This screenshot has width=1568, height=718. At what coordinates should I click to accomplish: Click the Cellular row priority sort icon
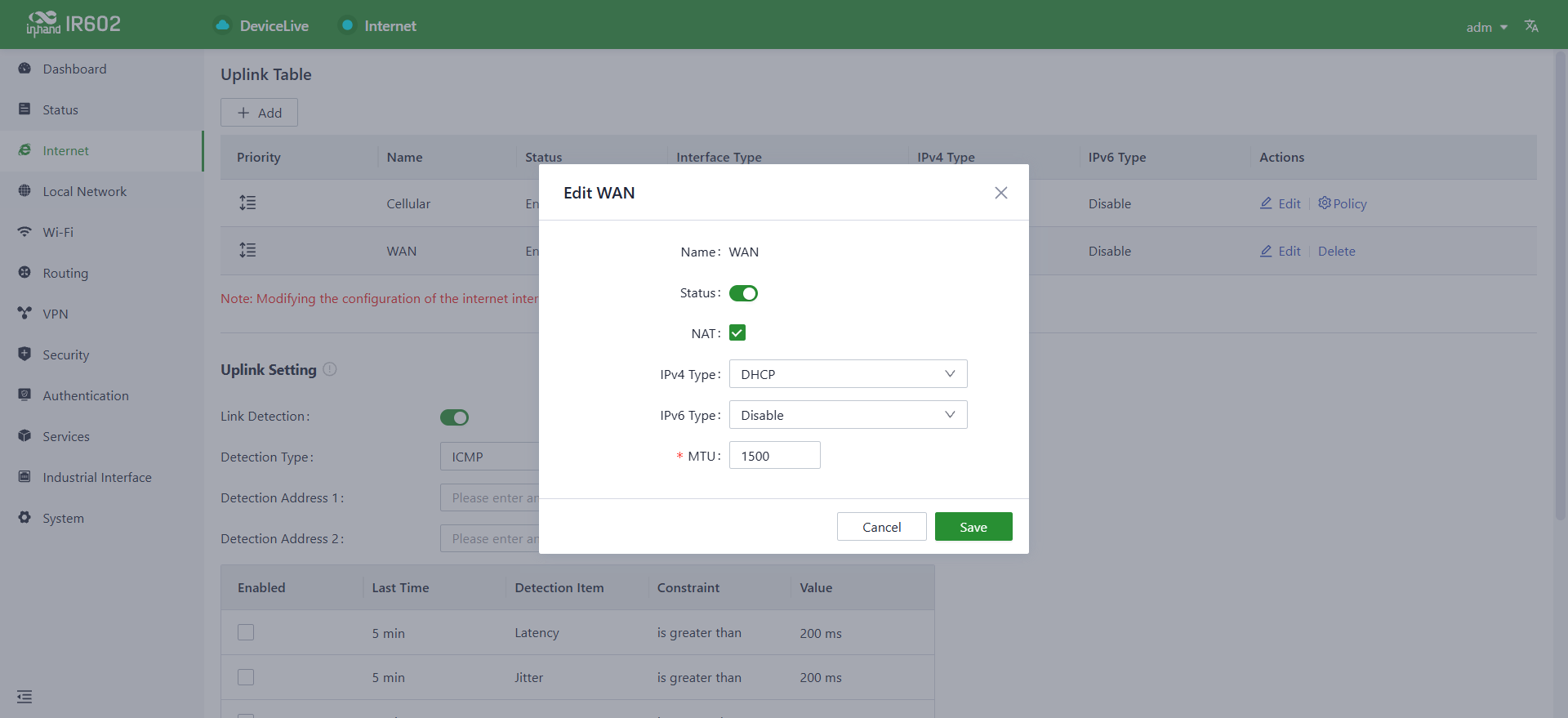(x=247, y=203)
